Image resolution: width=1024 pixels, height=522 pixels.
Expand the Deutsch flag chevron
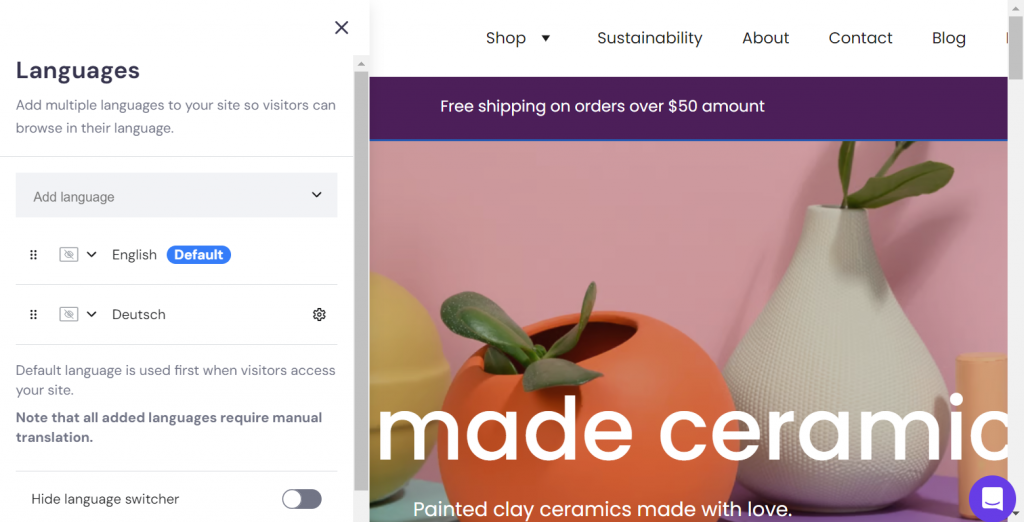coord(92,314)
